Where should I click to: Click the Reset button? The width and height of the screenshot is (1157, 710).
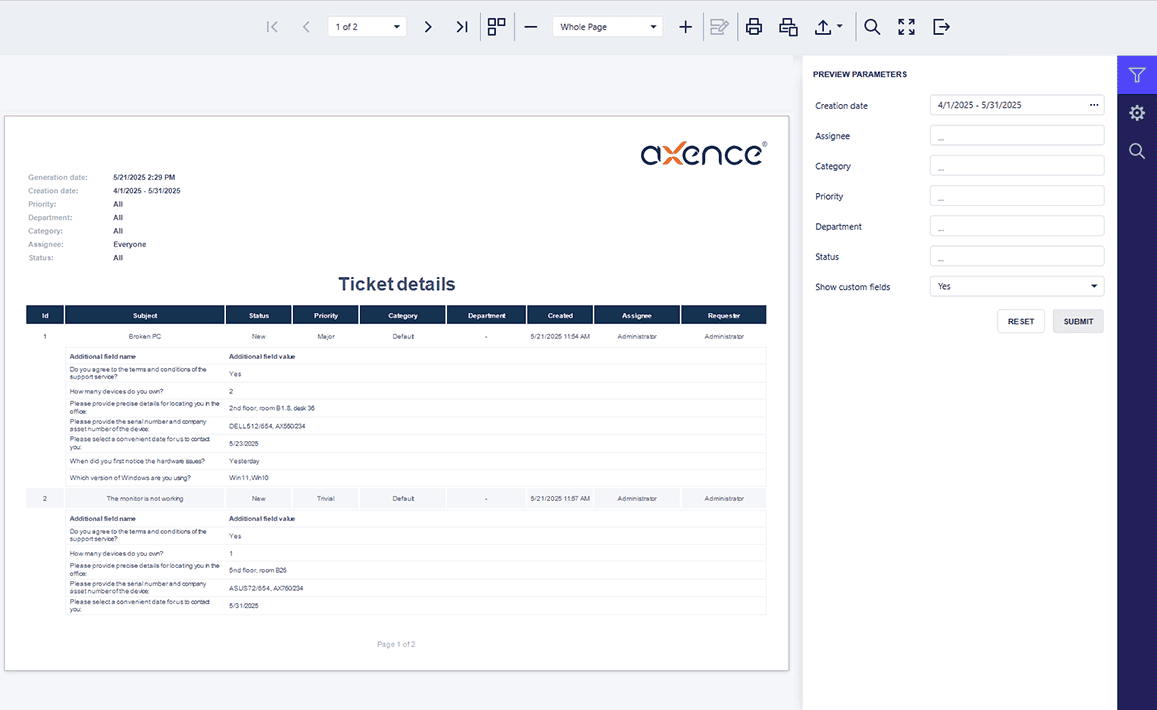[x=1021, y=321]
